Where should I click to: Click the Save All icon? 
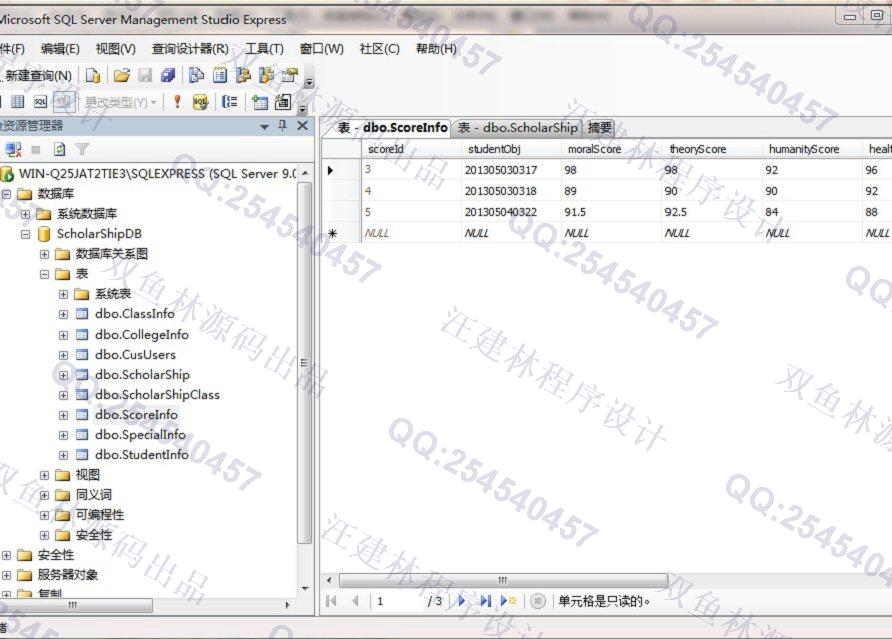coord(168,75)
